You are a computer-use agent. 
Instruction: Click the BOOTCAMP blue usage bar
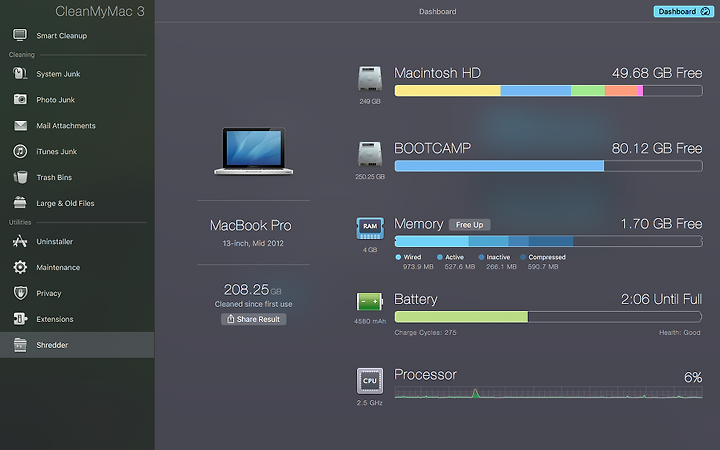499,166
